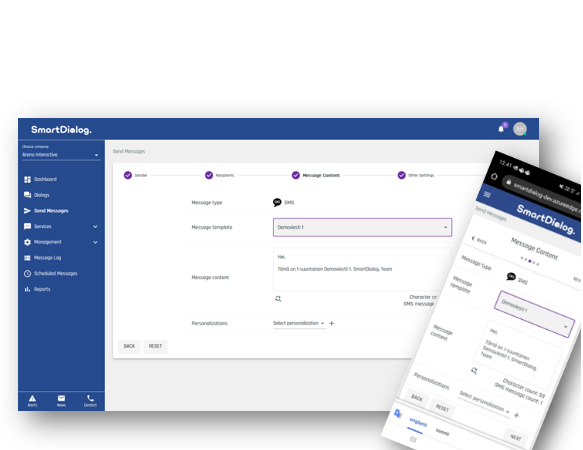Click the RESET button
The image size is (583, 450).
click(155, 346)
